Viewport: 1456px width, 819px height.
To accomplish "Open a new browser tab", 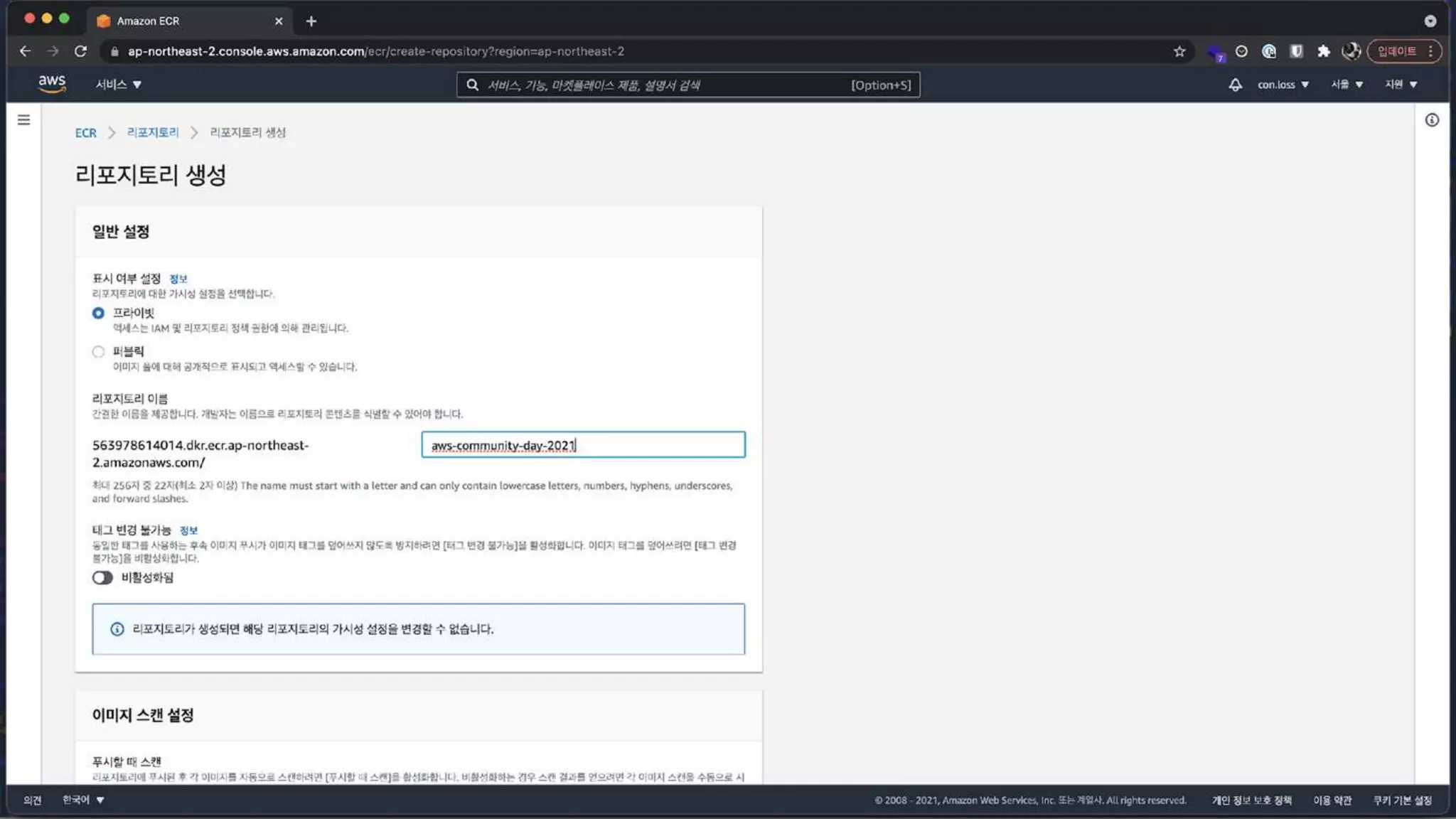I will coord(311,21).
